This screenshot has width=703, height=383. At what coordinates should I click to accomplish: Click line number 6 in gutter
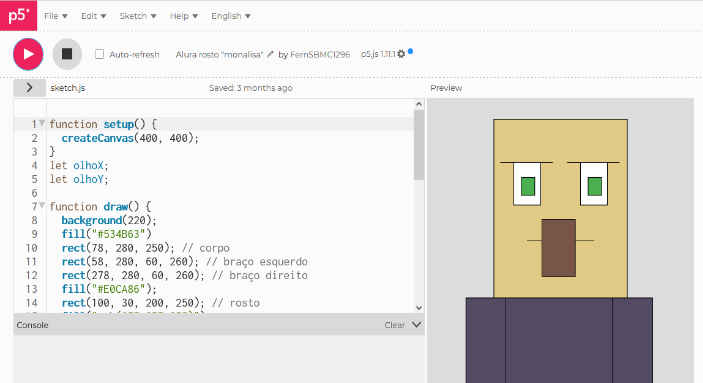tap(34, 193)
